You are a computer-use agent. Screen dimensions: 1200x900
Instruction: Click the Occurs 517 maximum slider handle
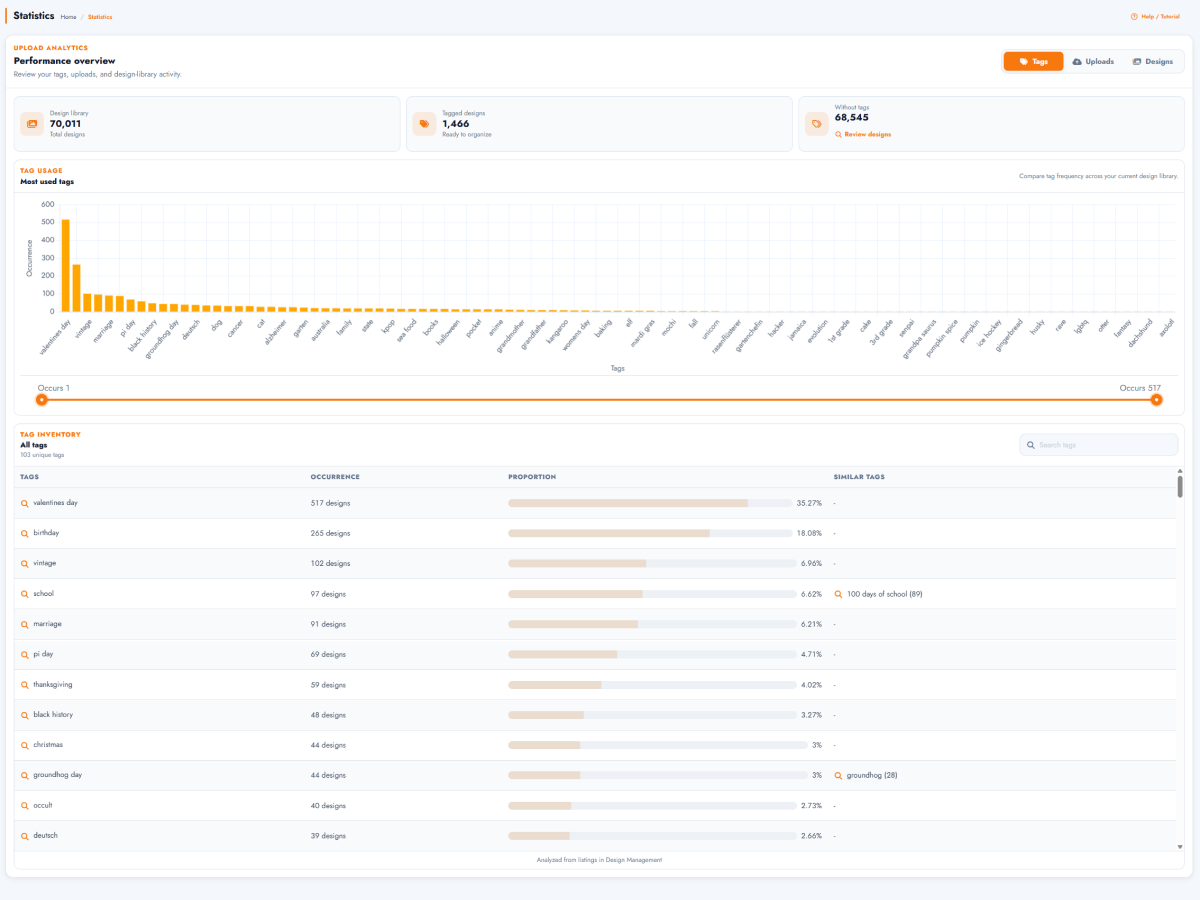[x=1157, y=400]
